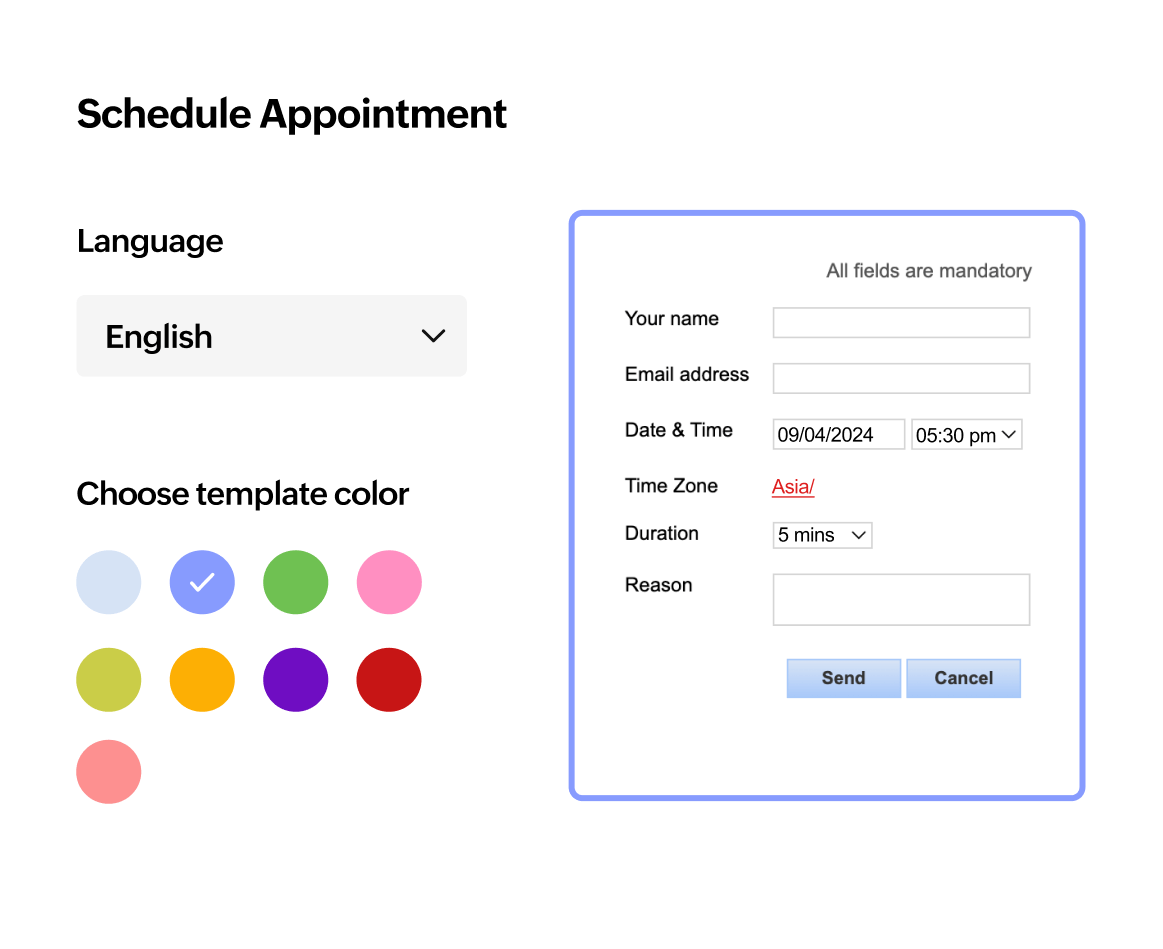Open the English language dropdown
This screenshot has height=949, width=1163.
point(271,336)
